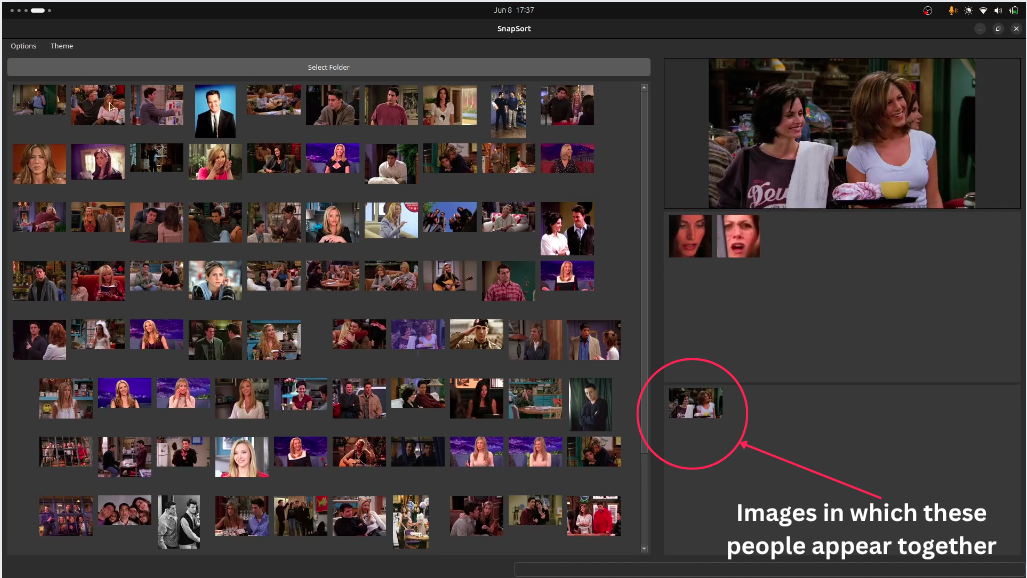Click the volume speaker icon in system tray
1027x578 pixels.
998,10
